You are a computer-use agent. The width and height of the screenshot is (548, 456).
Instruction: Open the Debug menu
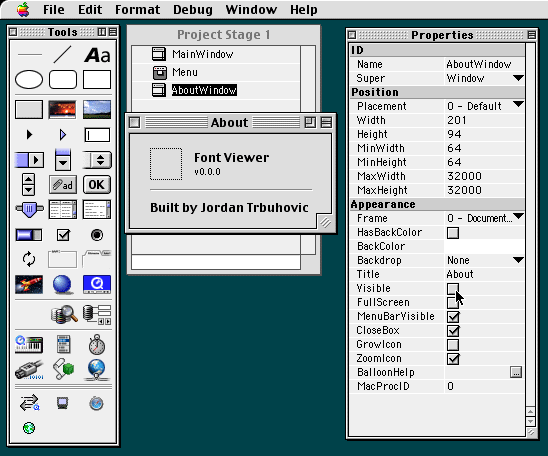point(193,9)
